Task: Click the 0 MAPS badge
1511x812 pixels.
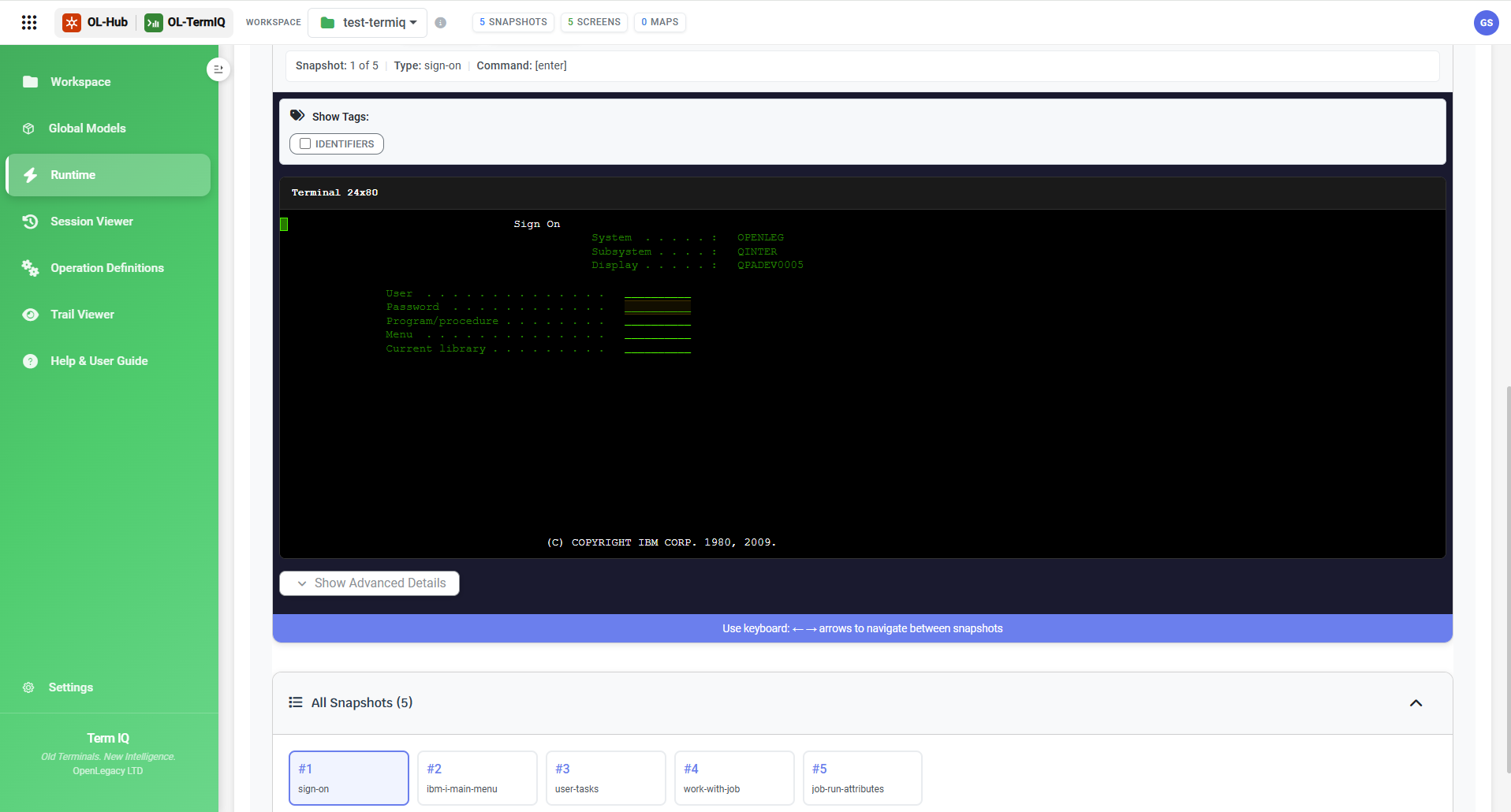Action: click(x=660, y=22)
